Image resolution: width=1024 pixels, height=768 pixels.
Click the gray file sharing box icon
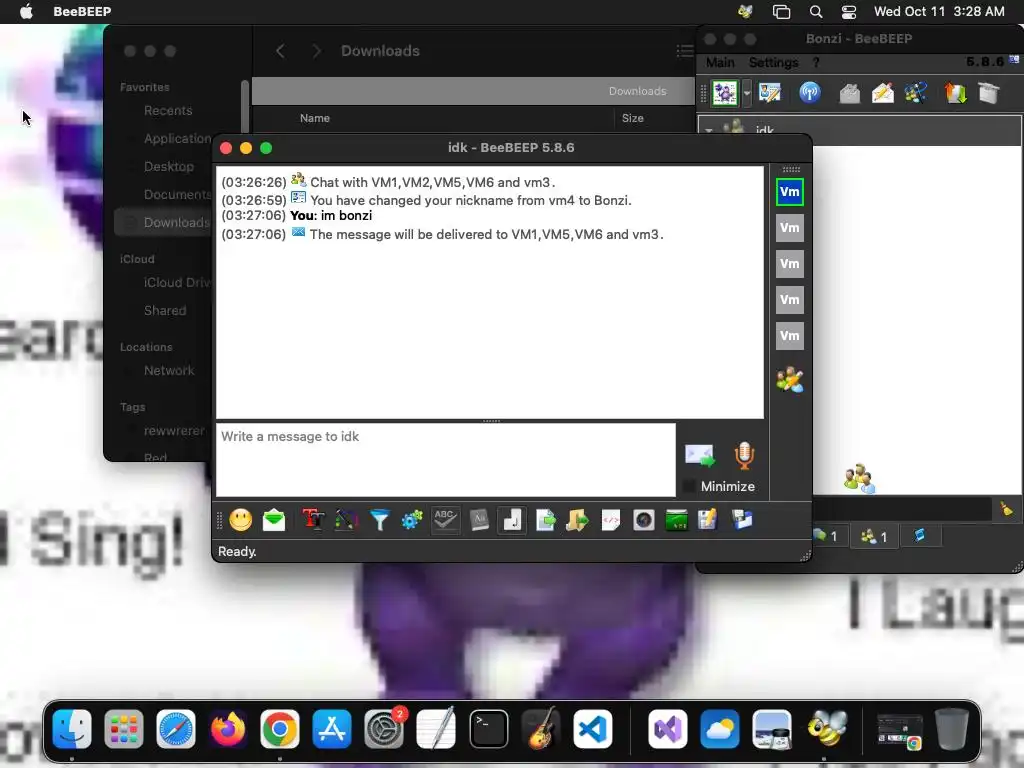point(989,93)
